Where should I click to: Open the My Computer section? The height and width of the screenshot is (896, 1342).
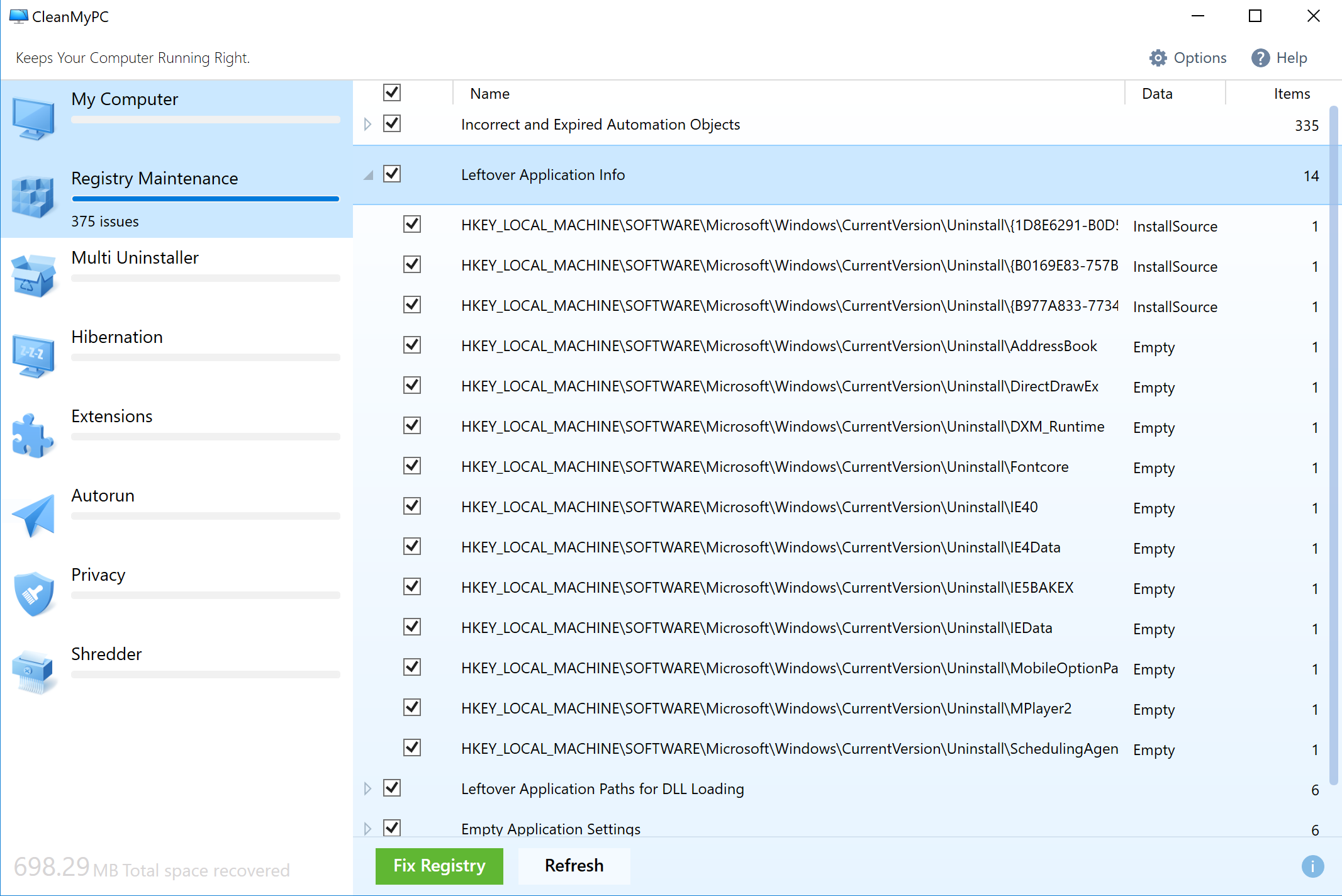pyautogui.click(x=177, y=118)
